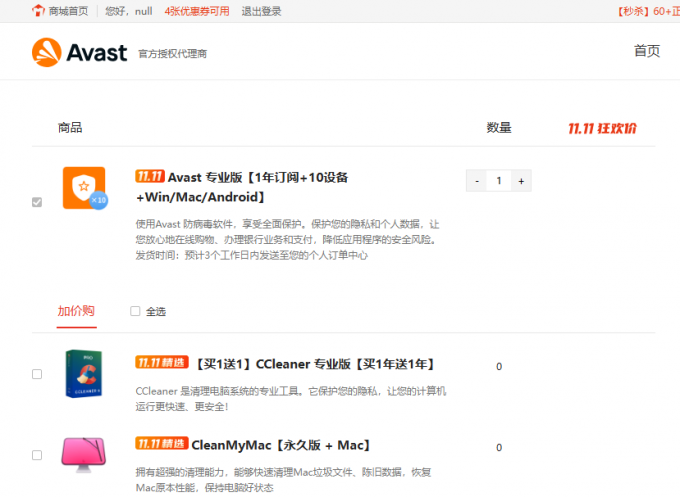This screenshot has height=497, width=680.
Task: Open the CCleaner 专业版 title link
Action: click(x=314, y=364)
